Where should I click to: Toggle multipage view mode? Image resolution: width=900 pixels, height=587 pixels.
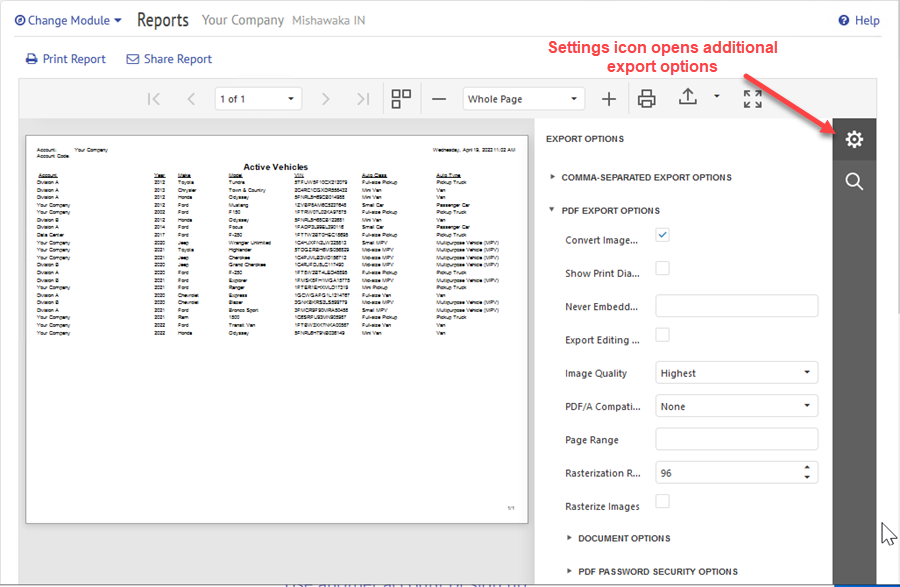(x=401, y=99)
